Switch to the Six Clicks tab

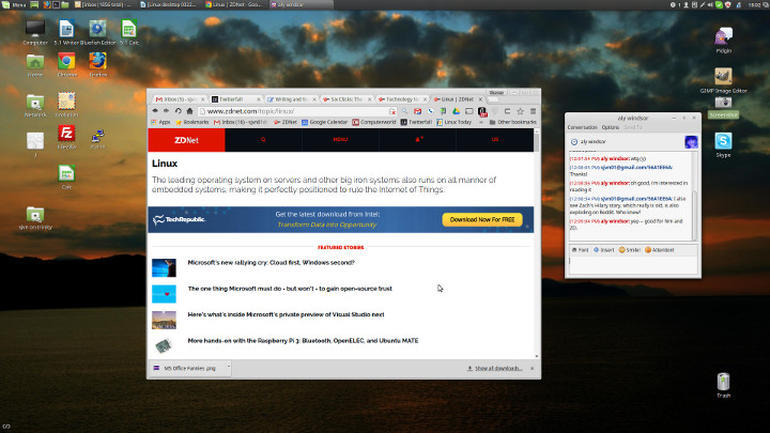click(347, 99)
